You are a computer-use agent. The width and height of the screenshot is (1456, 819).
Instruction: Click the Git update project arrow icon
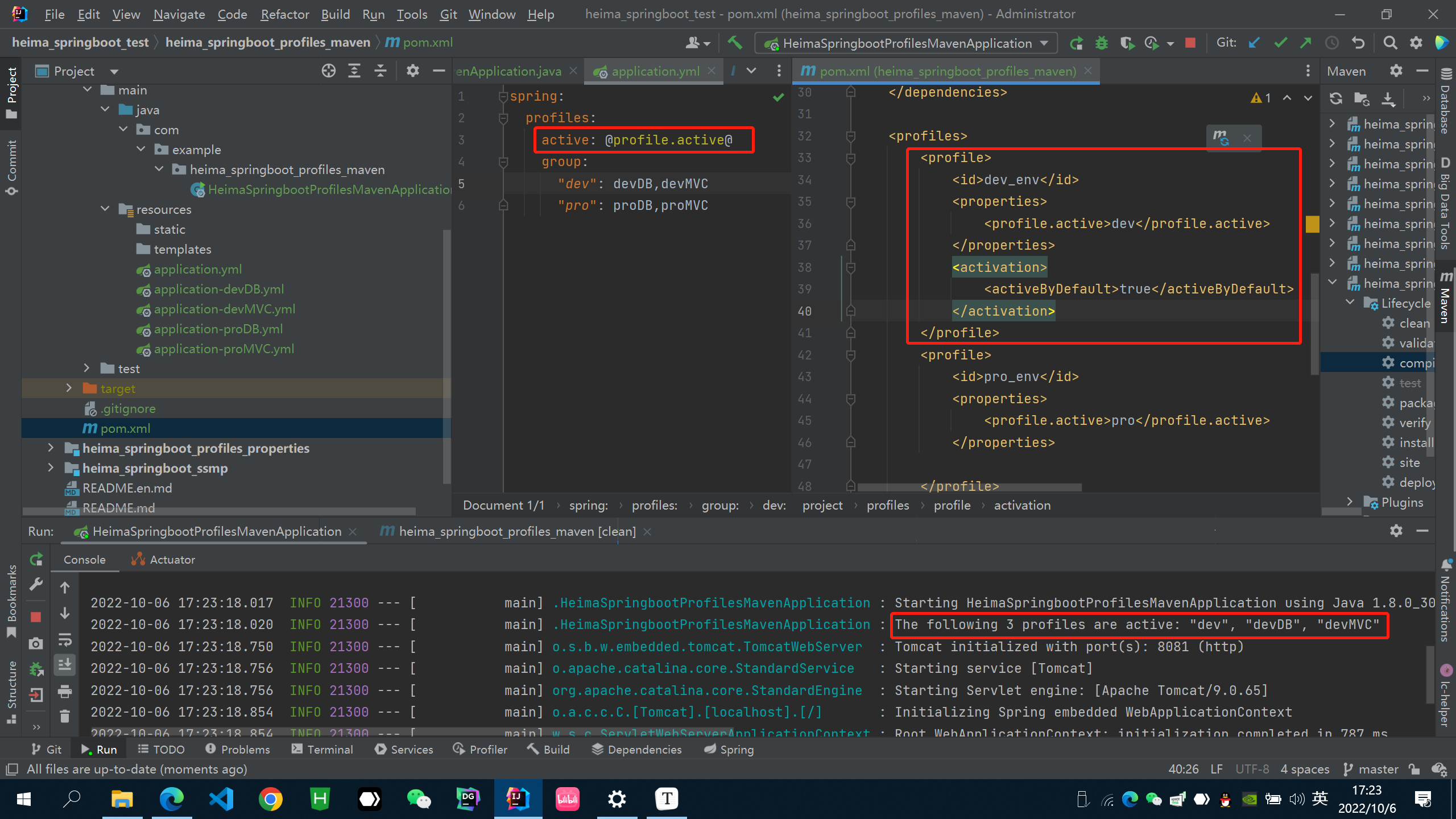[1254, 43]
